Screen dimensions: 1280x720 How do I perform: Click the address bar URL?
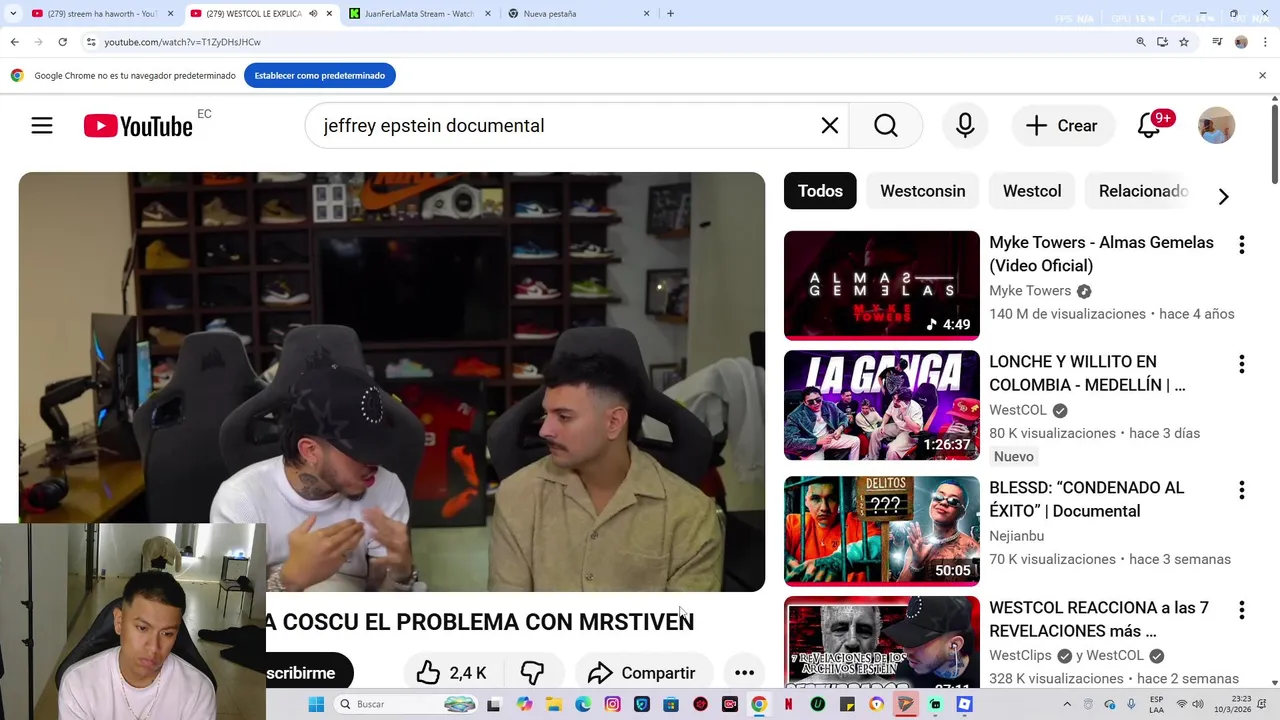(x=182, y=42)
